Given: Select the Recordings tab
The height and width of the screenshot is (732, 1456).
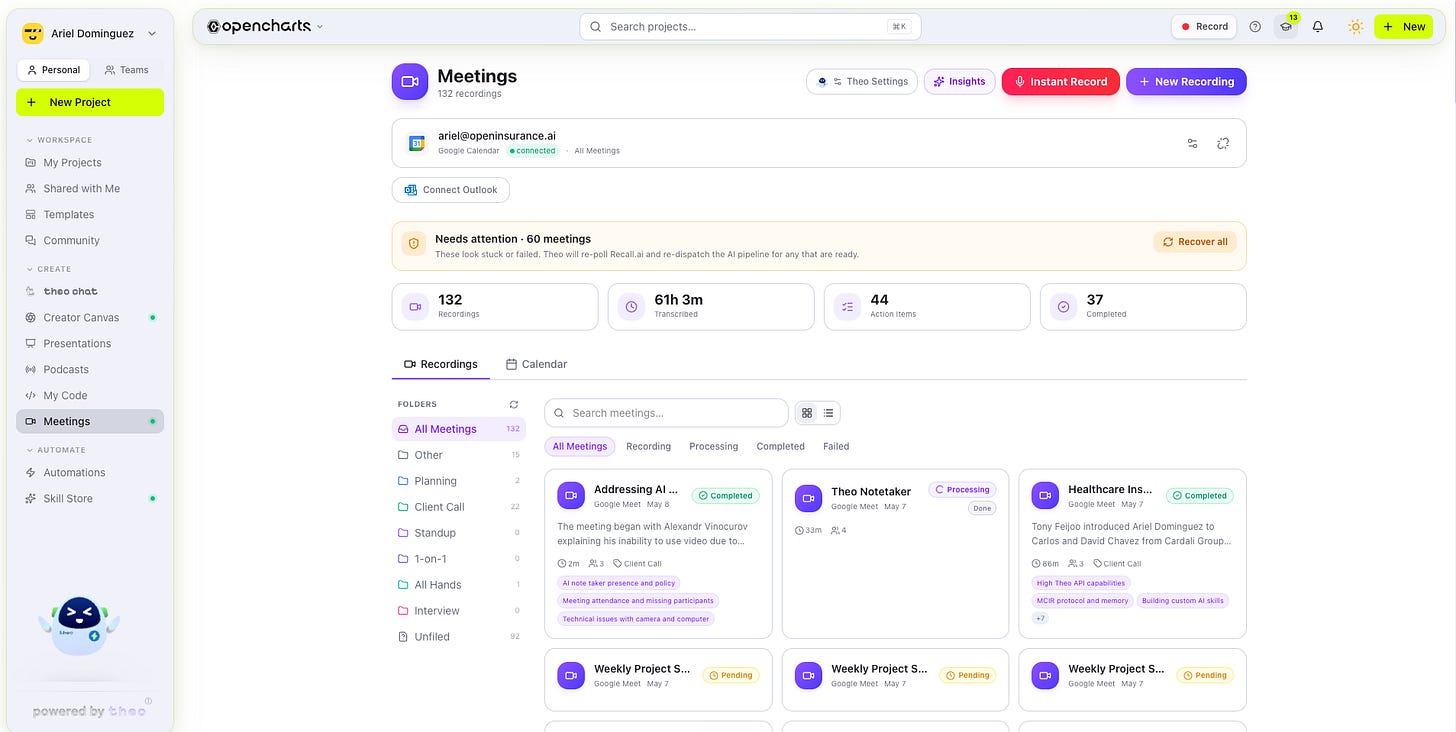Looking at the screenshot, I should coord(441,364).
